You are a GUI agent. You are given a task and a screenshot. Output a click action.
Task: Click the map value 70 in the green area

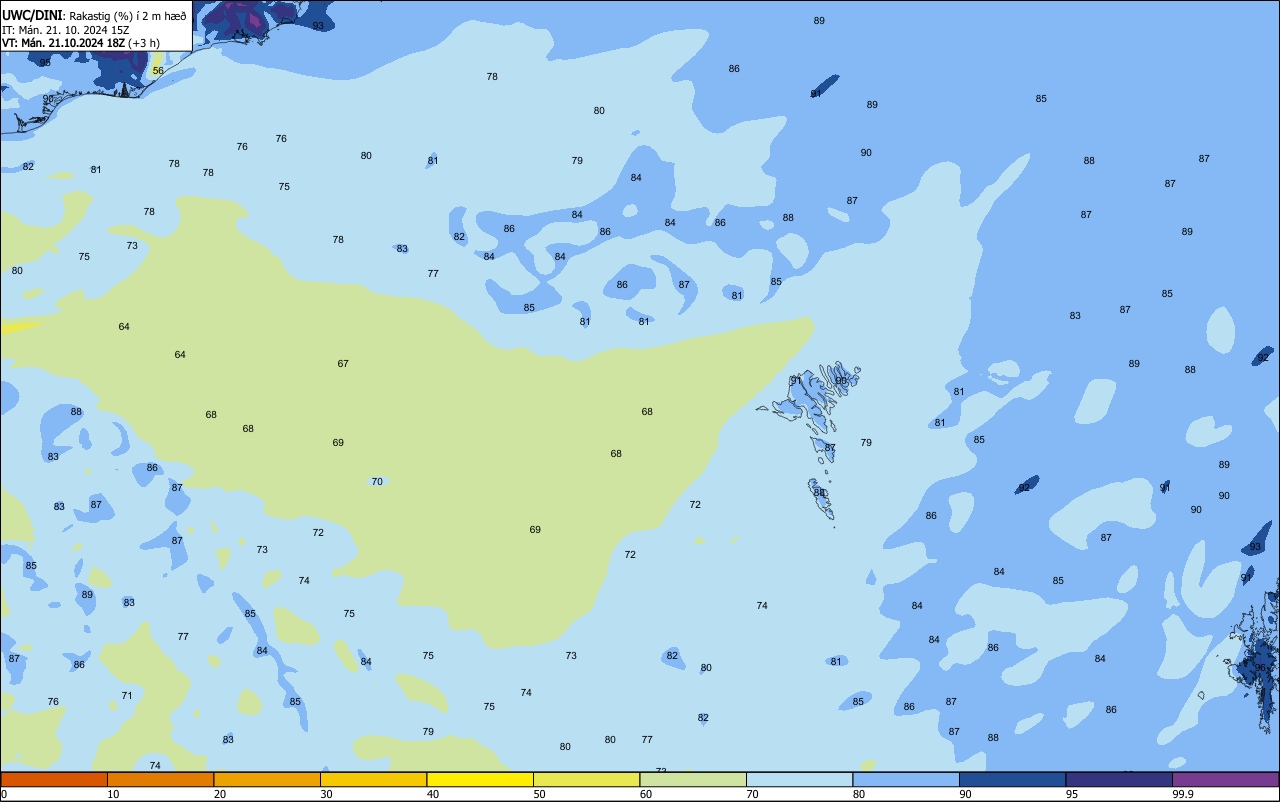[377, 482]
